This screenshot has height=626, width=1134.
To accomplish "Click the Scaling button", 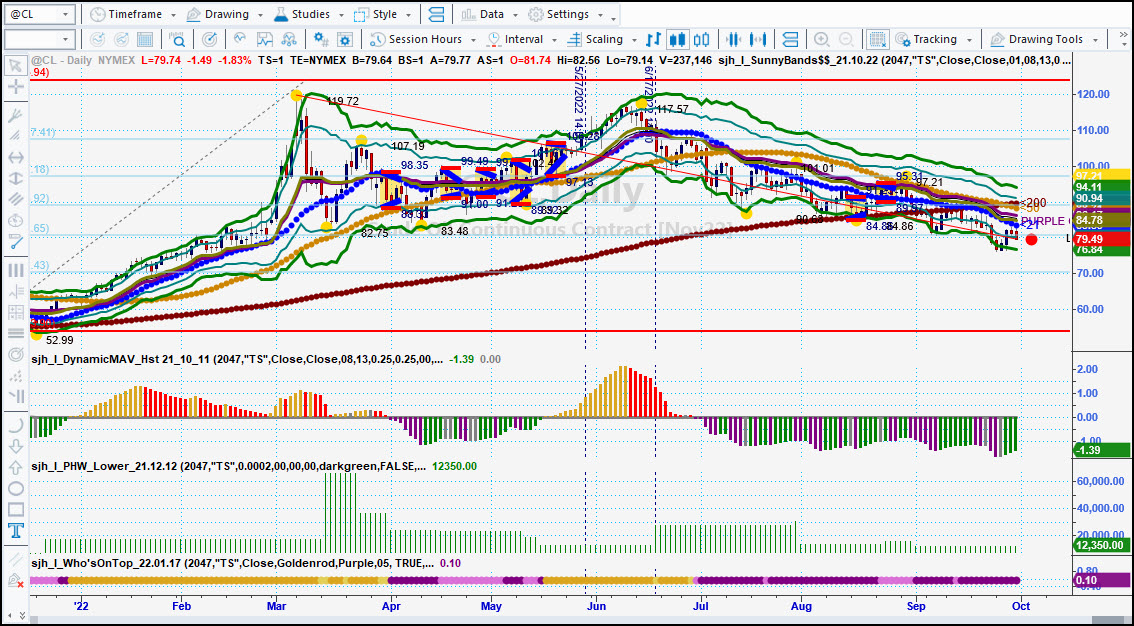I will (595, 39).
